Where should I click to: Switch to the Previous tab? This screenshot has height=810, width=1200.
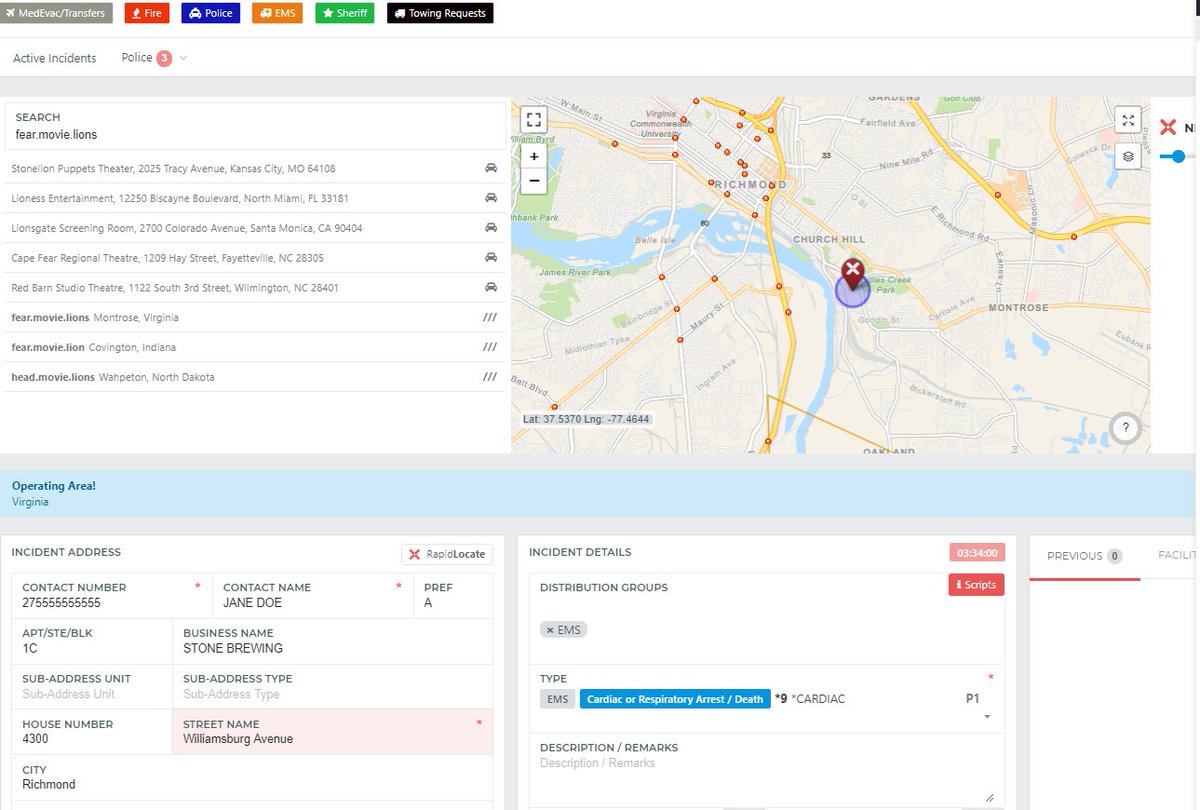pyautogui.click(x=1084, y=556)
